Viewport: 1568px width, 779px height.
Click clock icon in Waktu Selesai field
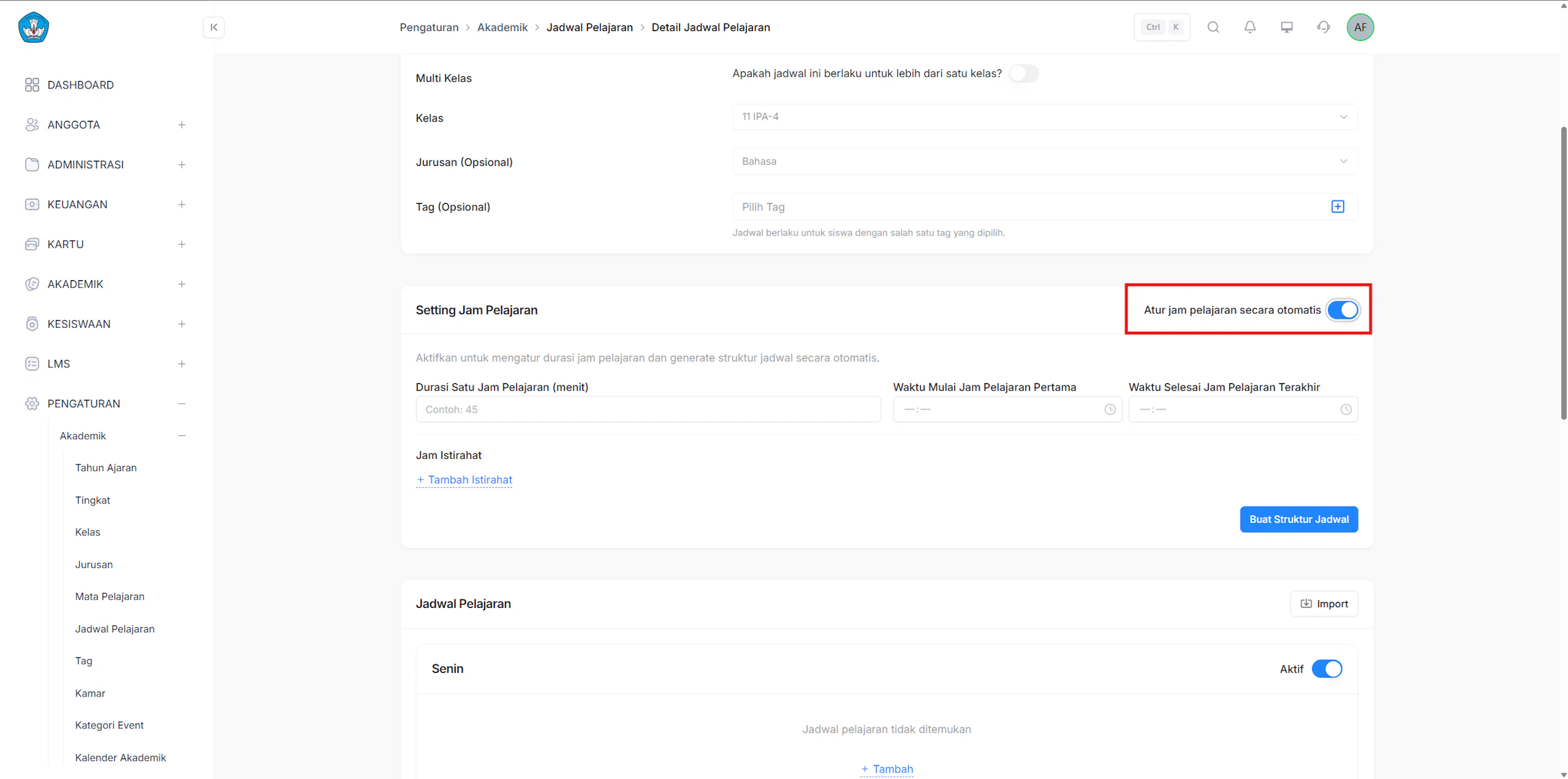(1345, 409)
